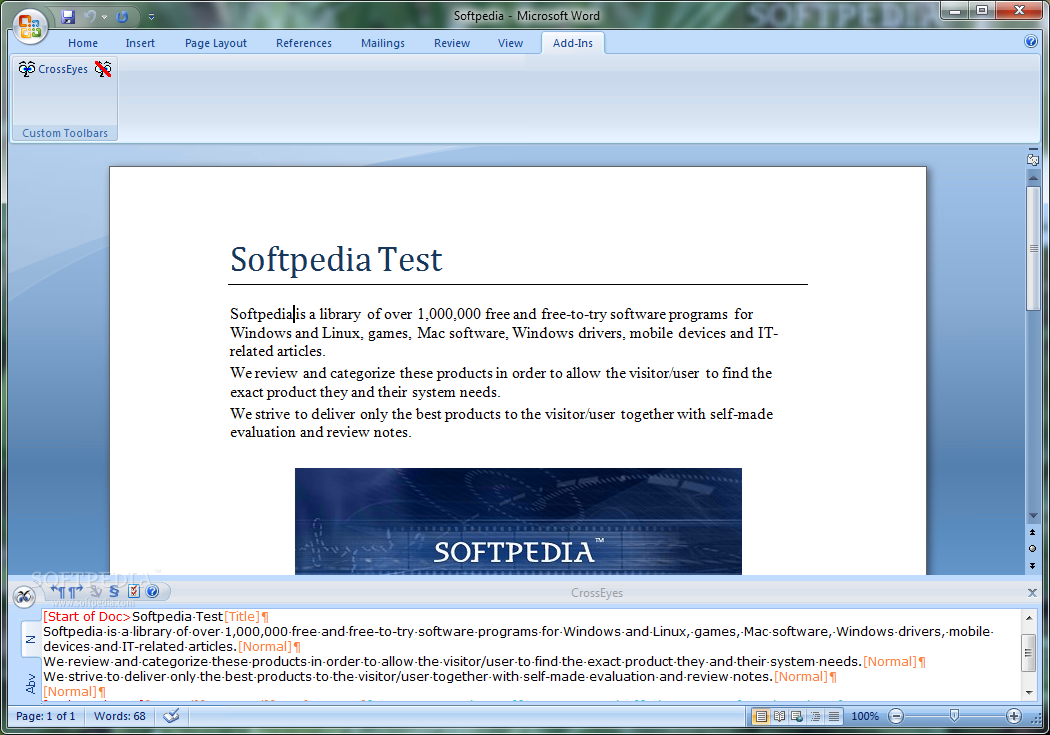This screenshot has width=1050, height=735.
Task: Click the [Title] style tag in CrossEyes
Action: (242, 617)
